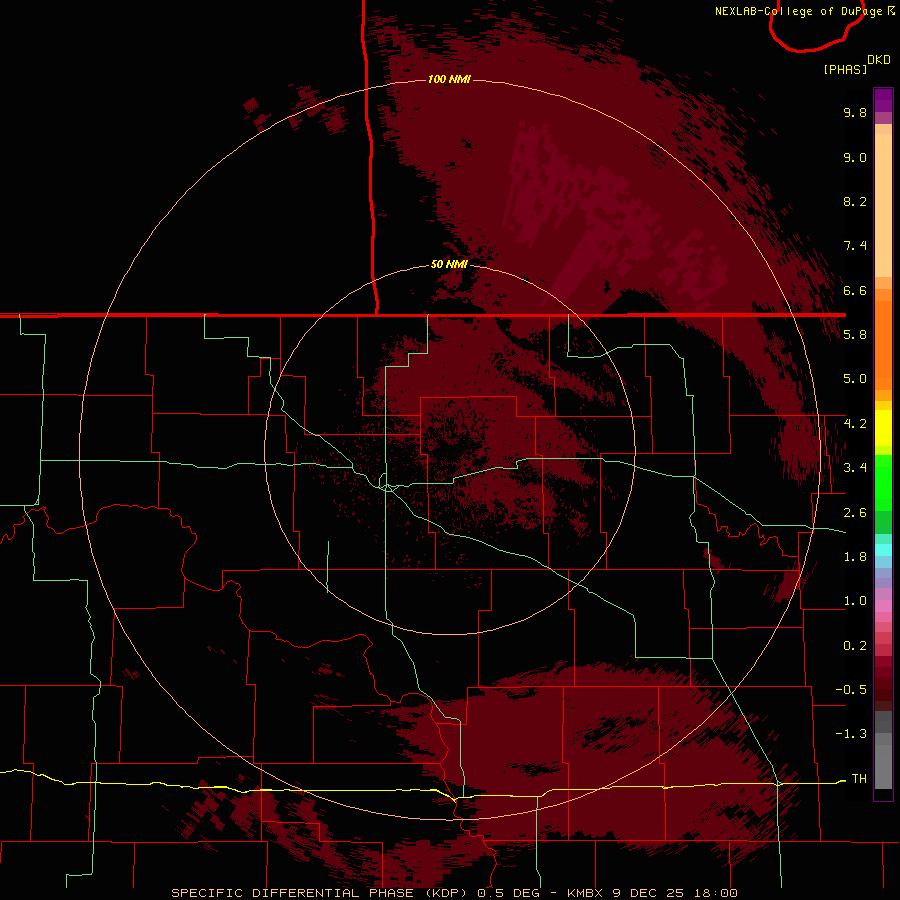
Task: Click the 7.4 scale value
Action: click(855, 246)
